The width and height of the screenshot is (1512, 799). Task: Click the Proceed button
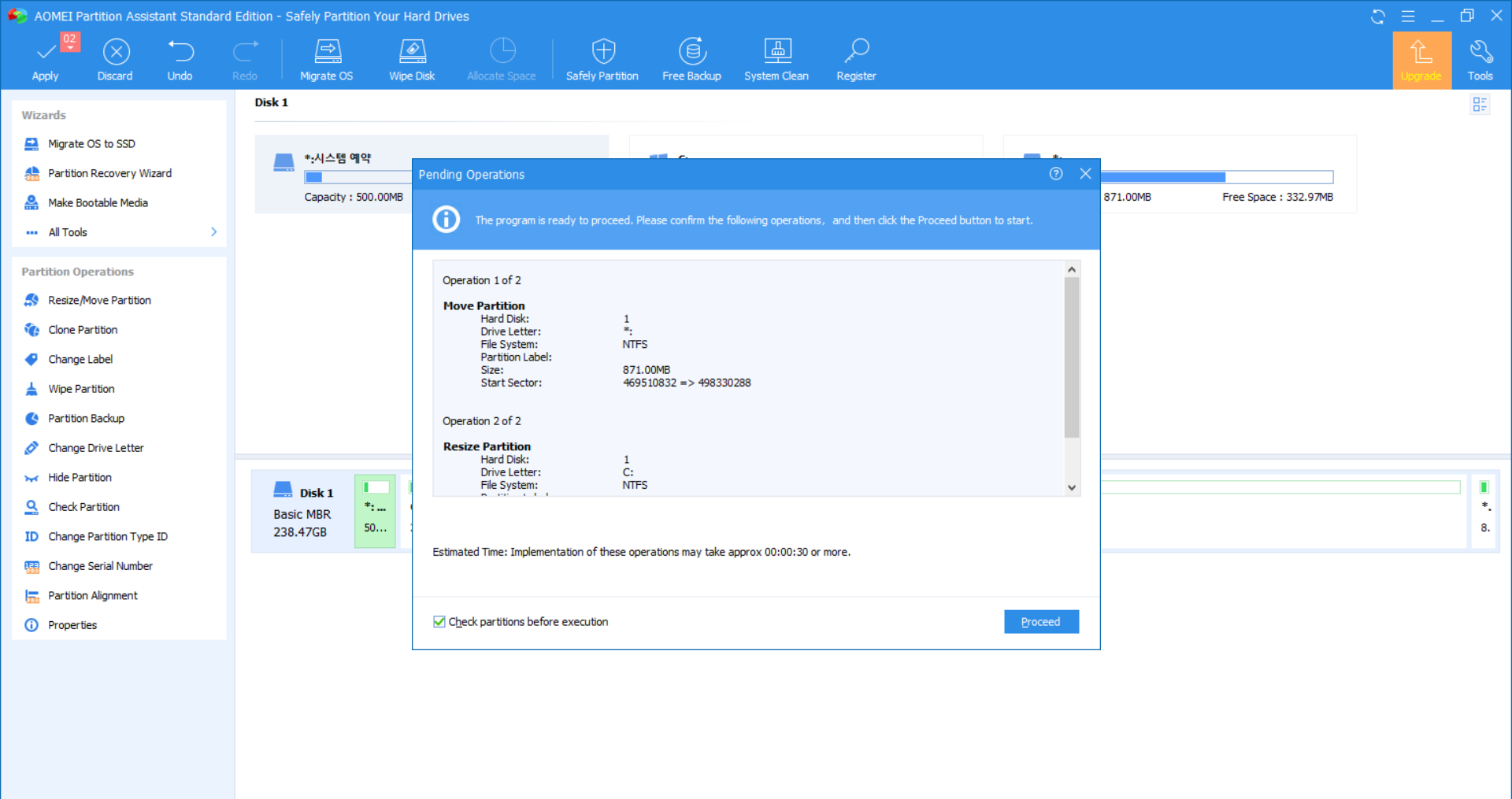[1041, 622]
